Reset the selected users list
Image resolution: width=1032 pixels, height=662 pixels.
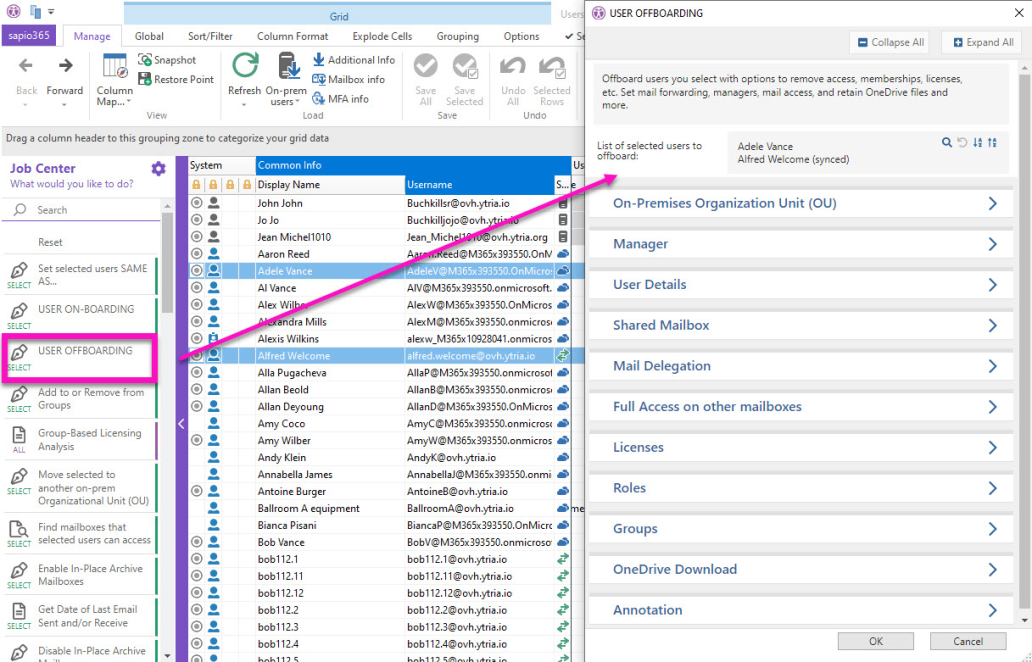(962, 142)
